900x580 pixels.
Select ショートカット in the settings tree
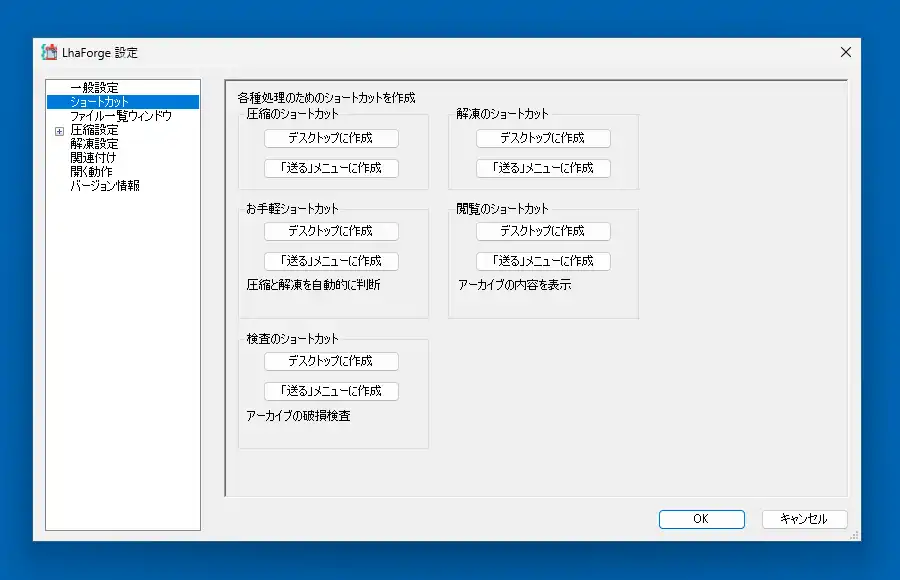99,102
